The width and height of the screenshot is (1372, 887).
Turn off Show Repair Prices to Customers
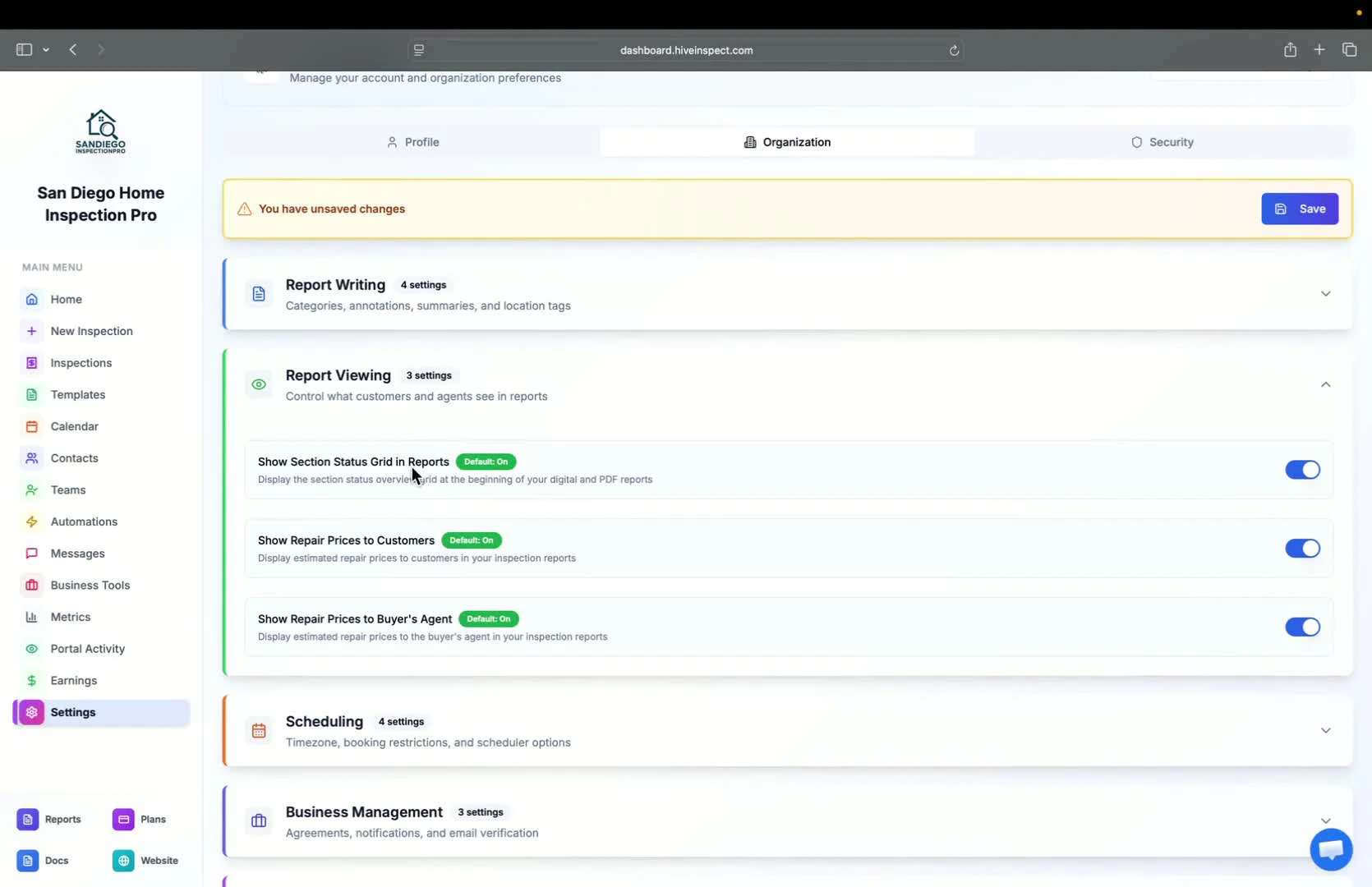click(x=1302, y=548)
